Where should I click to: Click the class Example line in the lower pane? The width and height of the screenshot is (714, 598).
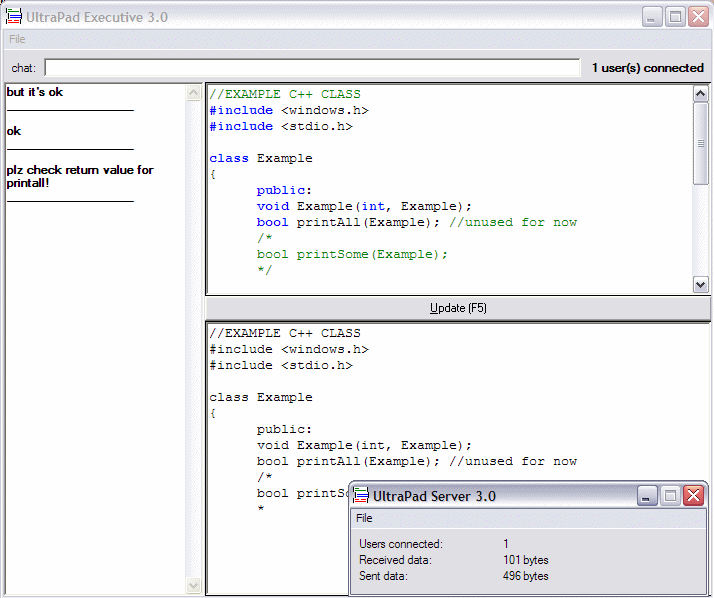point(261,397)
